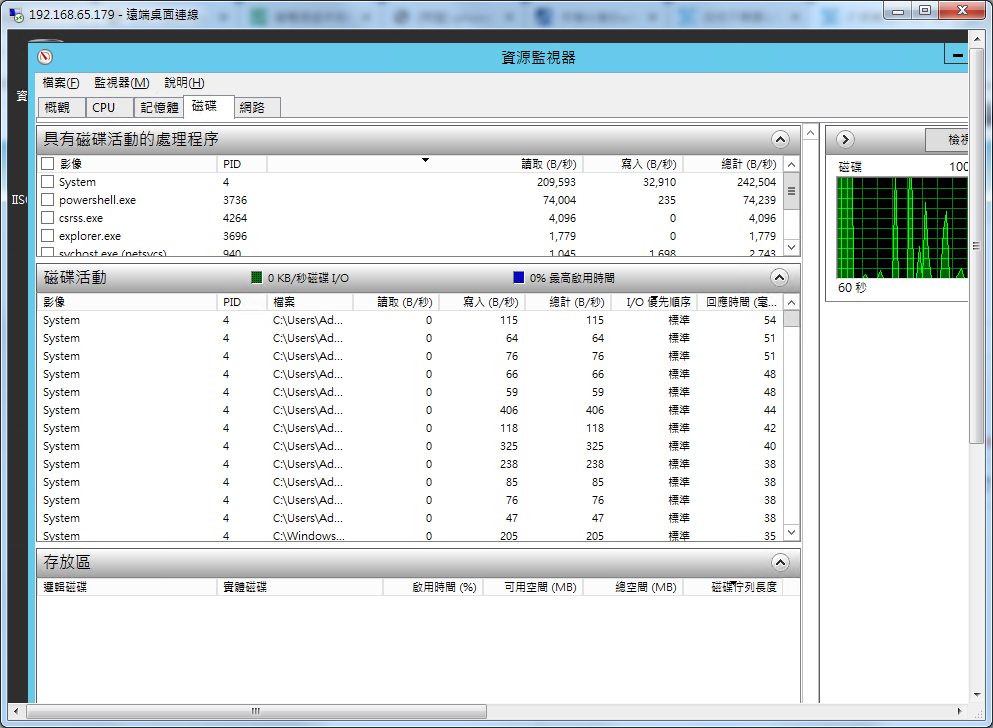Click the Remote Desktop connection icon in title bar
The image size is (993, 728).
coord(16,14)
